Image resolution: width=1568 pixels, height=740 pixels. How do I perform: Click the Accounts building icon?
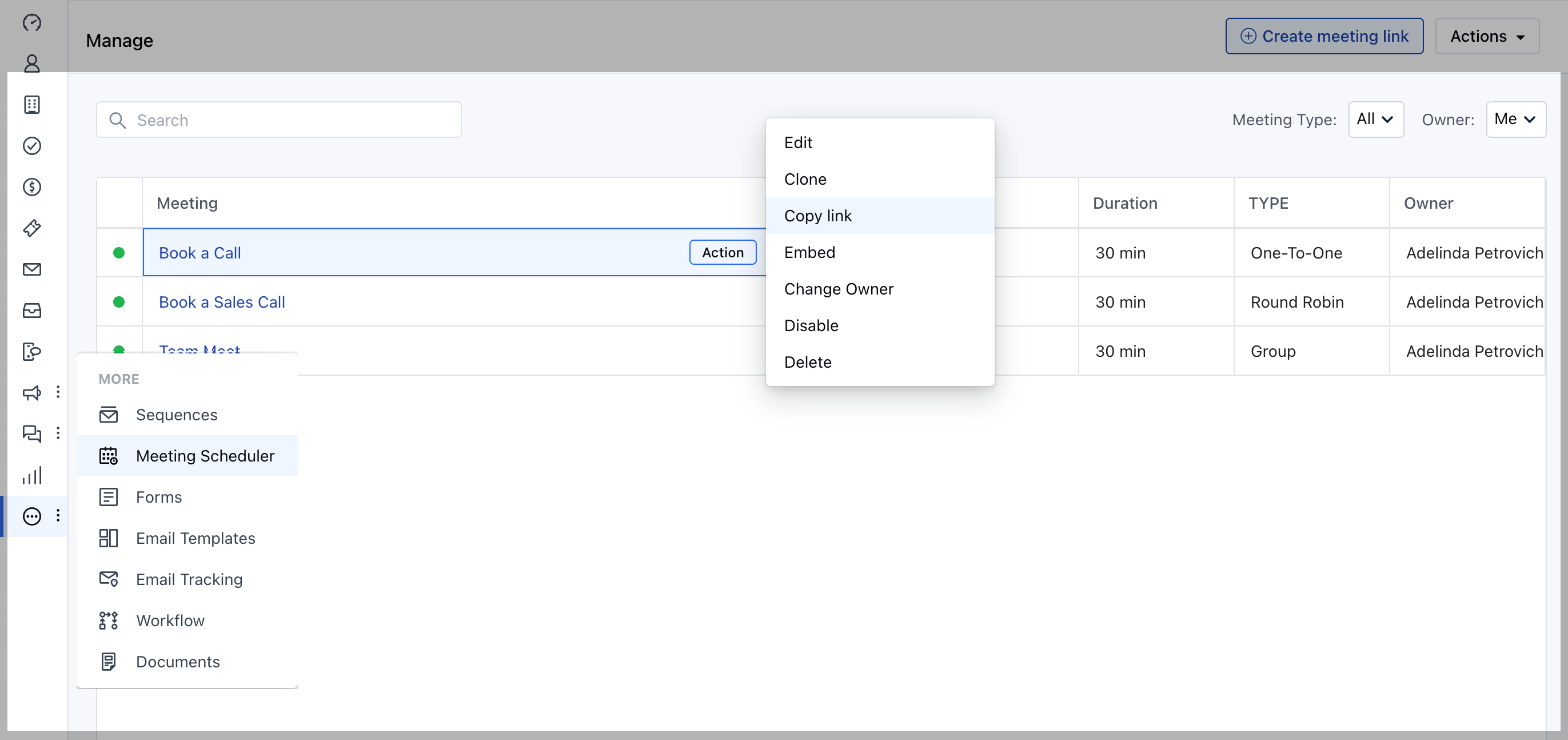31,105
